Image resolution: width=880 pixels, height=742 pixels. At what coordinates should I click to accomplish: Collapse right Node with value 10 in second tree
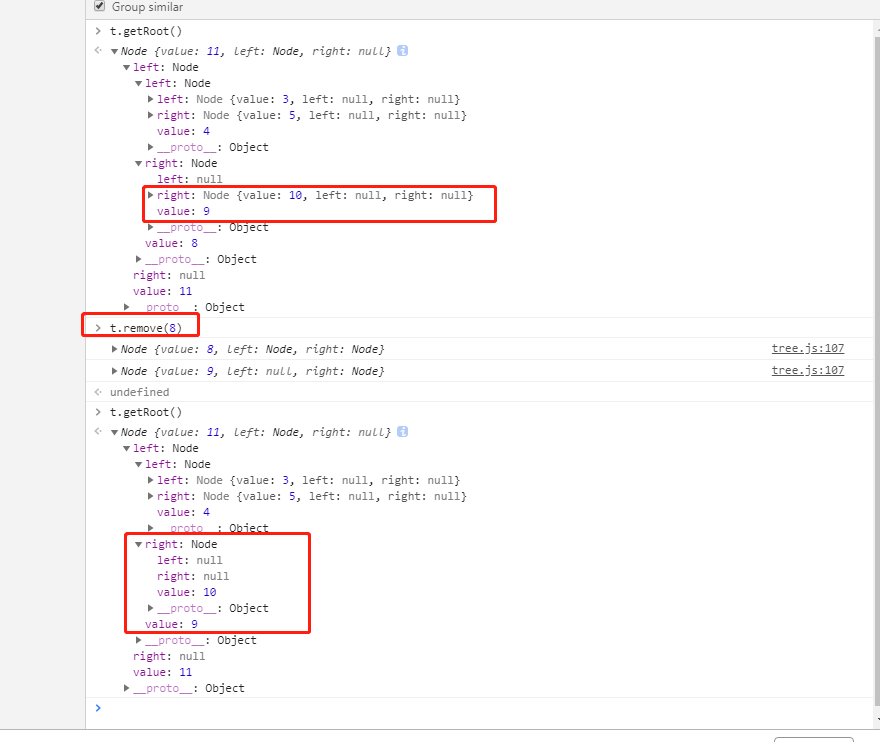click(139, 544)
